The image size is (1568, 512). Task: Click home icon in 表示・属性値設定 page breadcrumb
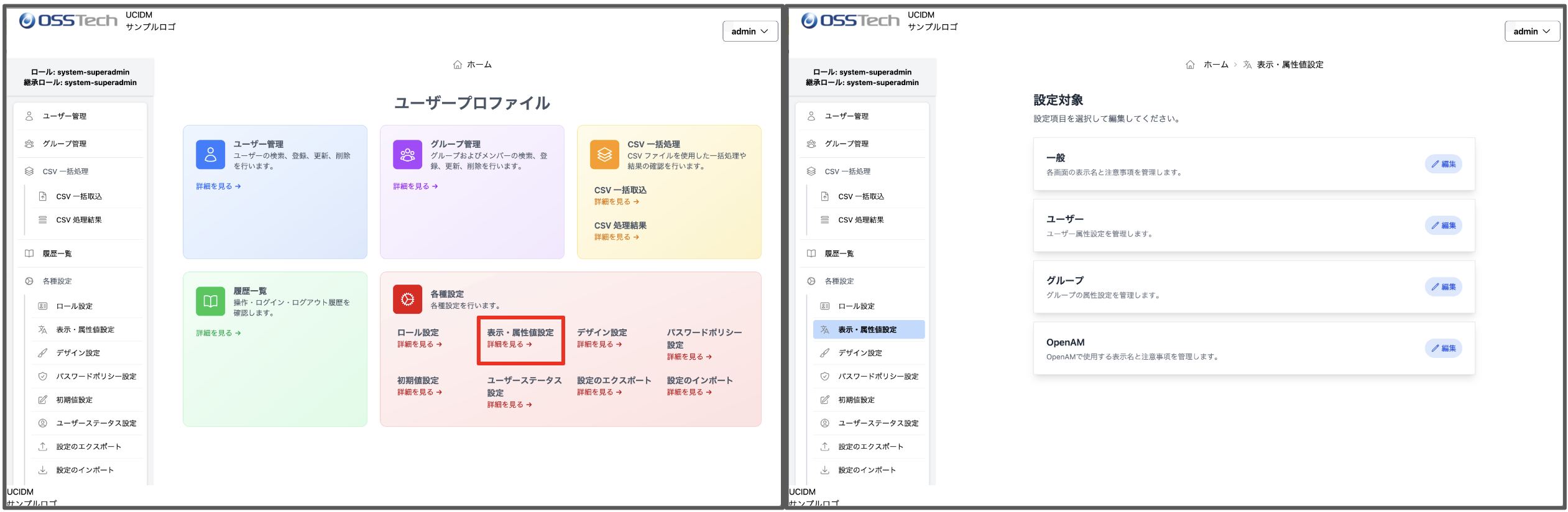pyautogui.click(x=1189, y=65)
